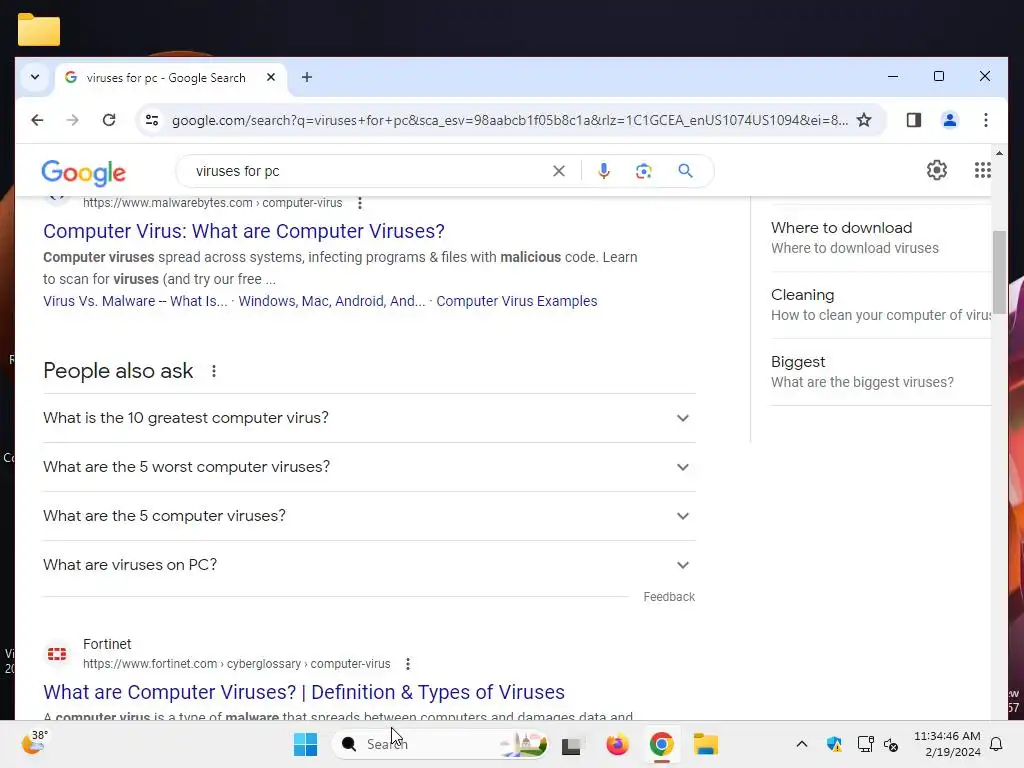Open the taskbar clock and date
1024x768 pixels.
click(x=947, y=744)
